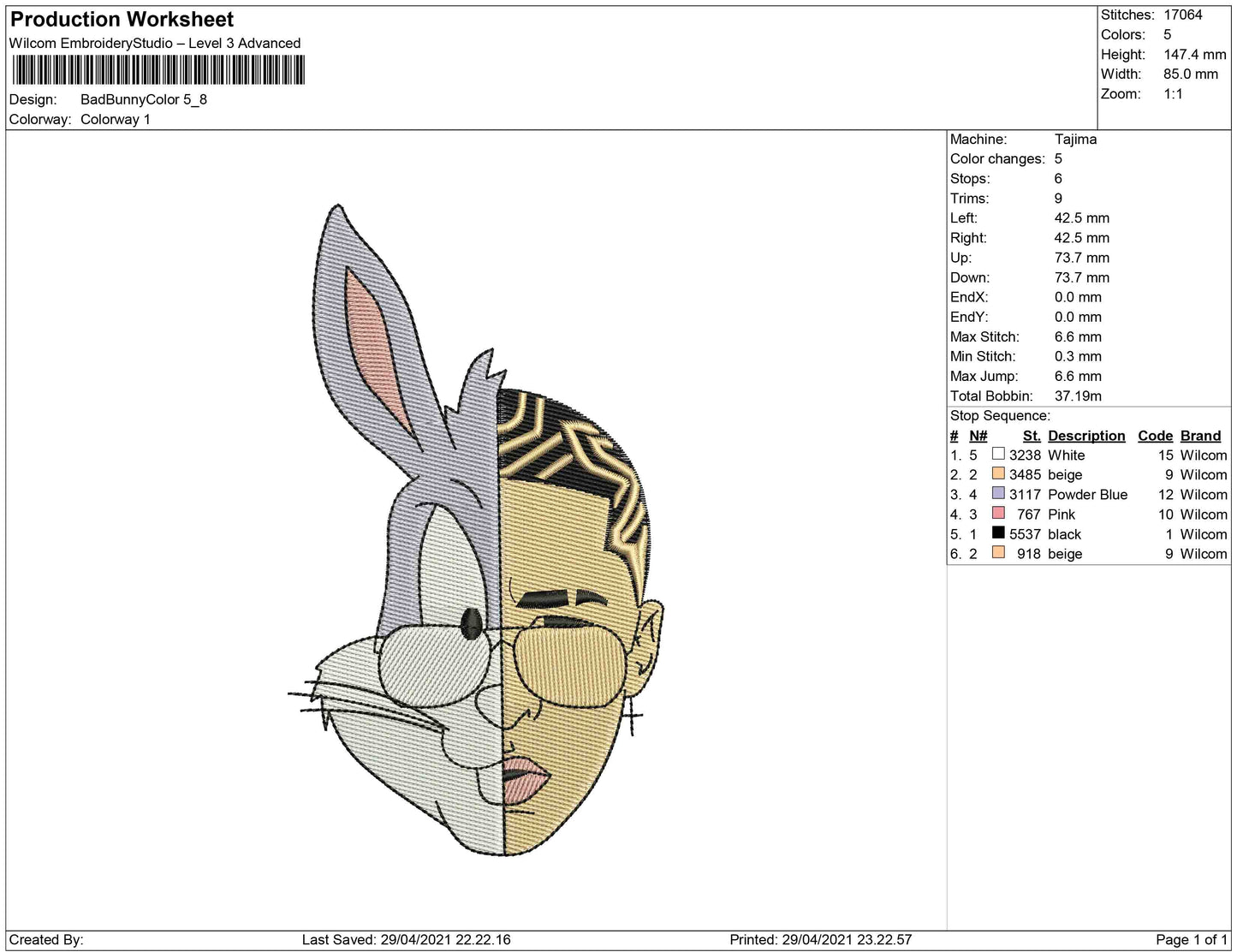Viewport: 1237px width, 952px height.
Task: Click the "Brand" column header
Action: 1200,436
